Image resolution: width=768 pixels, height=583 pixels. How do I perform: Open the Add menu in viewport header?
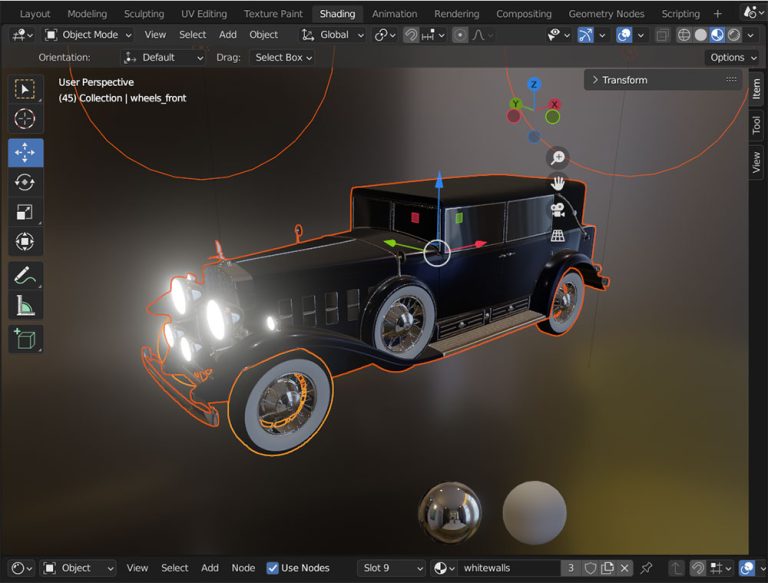click(x=228, y=34)
